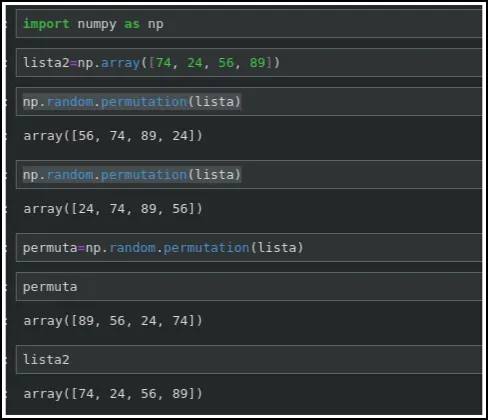The image size is (488, 420).
Task: Click output text array([24, 74, 89, 56])
Action: 113,209
